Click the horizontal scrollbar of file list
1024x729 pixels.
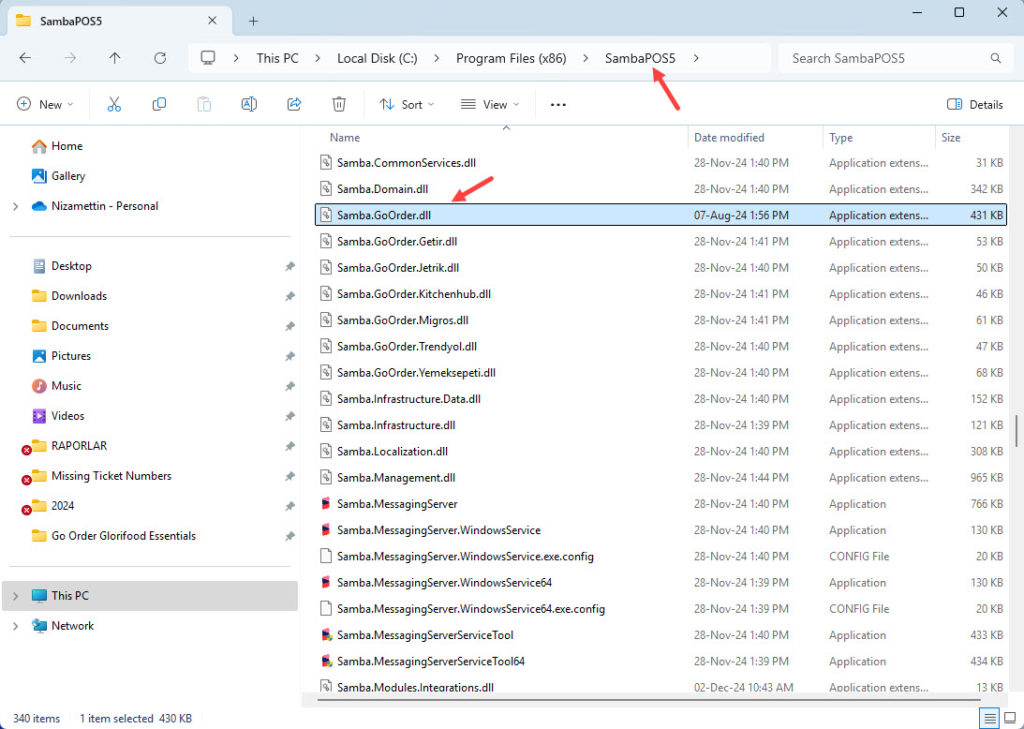tap(647, 700)
